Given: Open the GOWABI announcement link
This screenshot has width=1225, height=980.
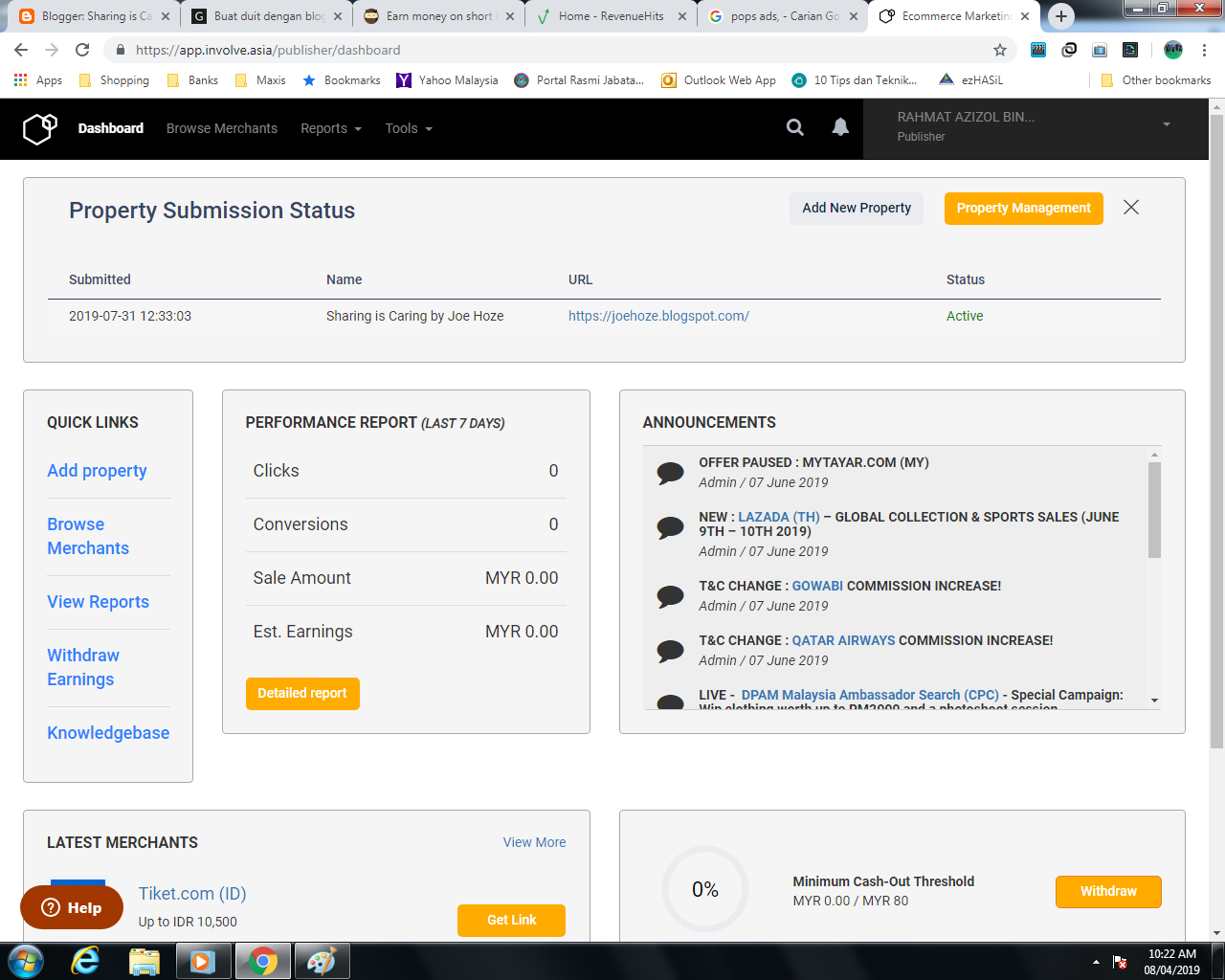Looking at the screenshot, I should pyautogui.click(x=817, y=586).
